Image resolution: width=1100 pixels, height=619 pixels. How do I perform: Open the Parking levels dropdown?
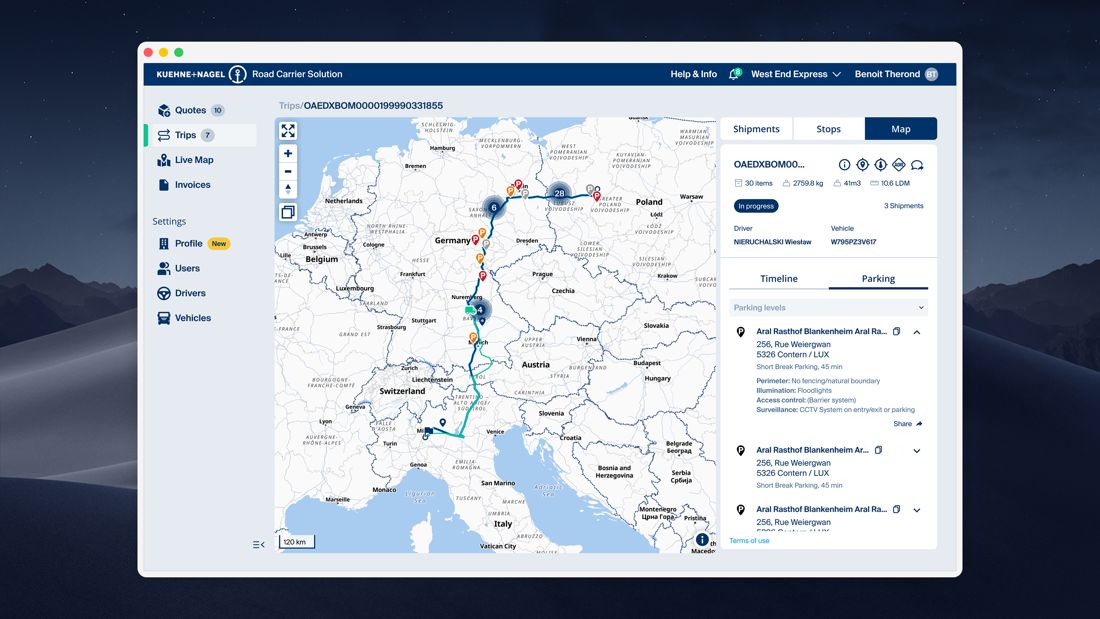point(829,307)
